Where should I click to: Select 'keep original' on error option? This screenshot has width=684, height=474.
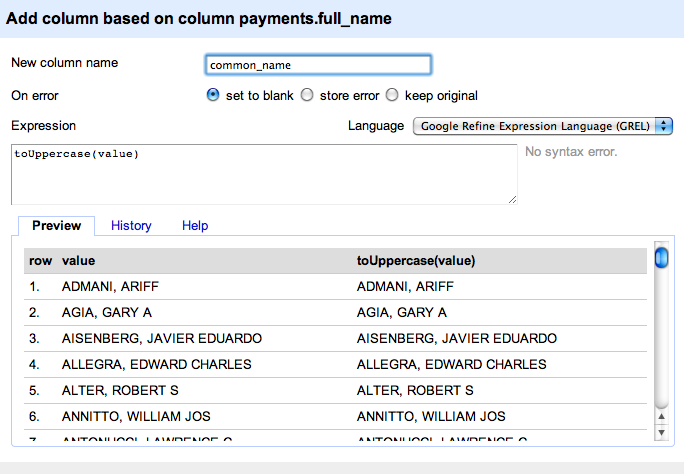392,96
